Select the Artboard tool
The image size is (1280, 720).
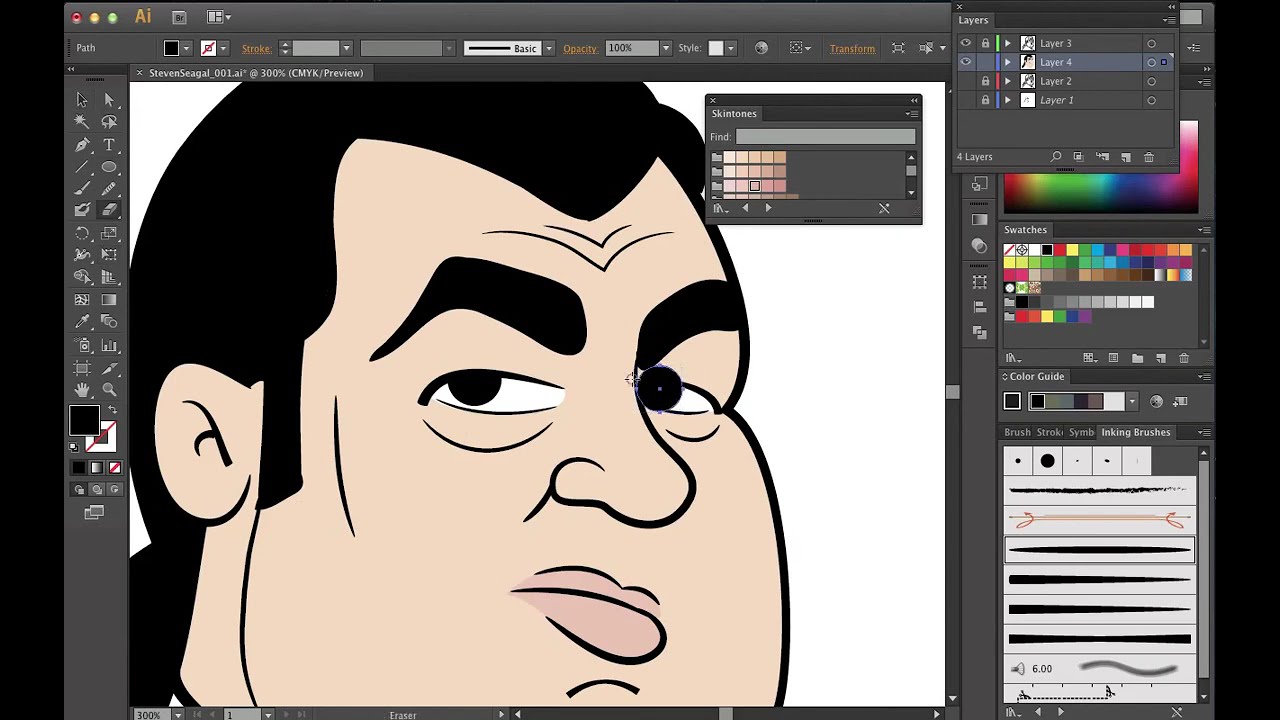pos(82,368)
